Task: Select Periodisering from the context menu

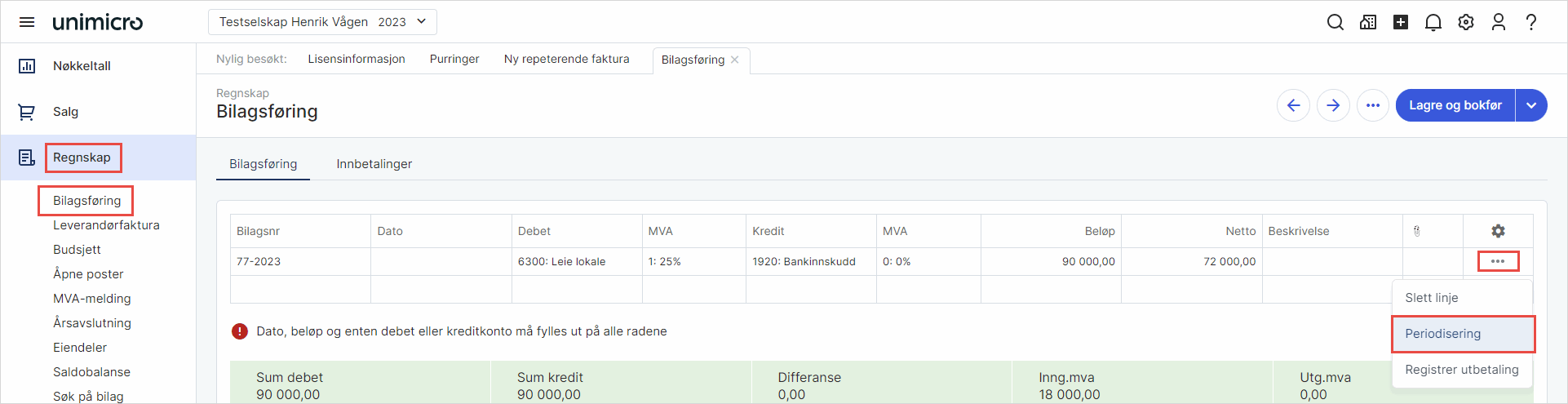Action: (x=1463, y=334)
